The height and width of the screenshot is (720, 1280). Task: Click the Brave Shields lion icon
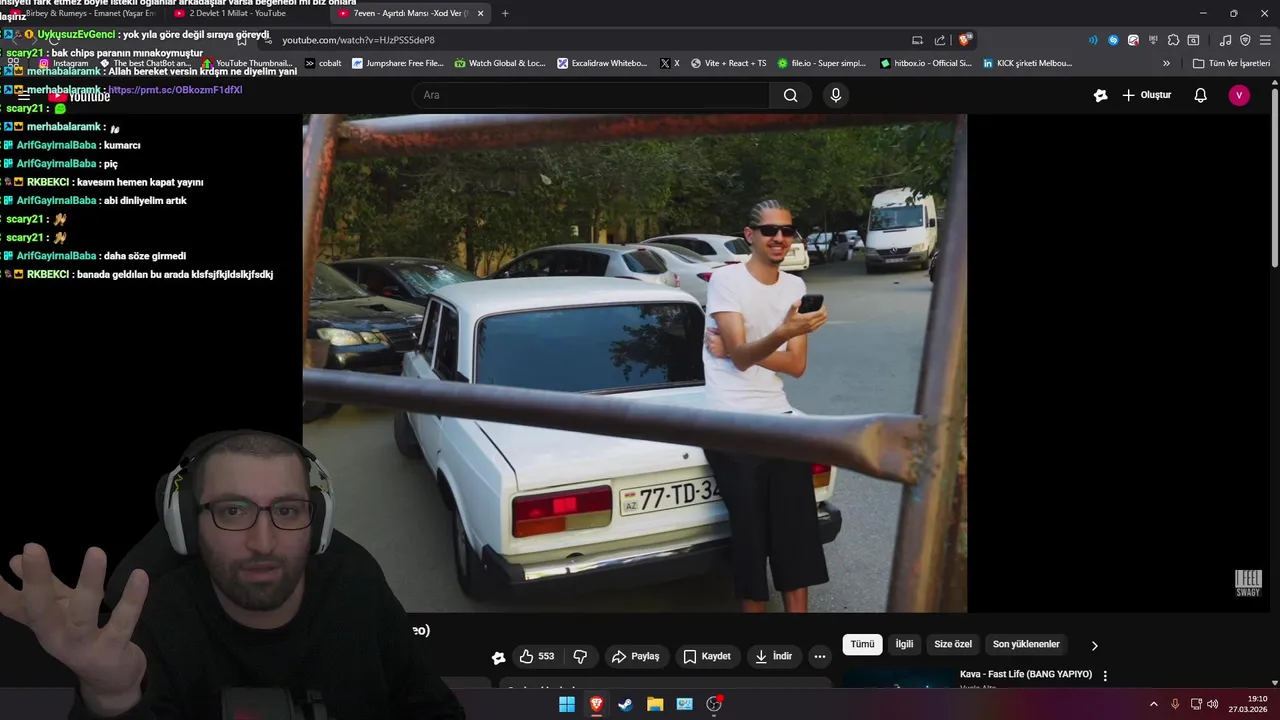click(x=964, y=40)
